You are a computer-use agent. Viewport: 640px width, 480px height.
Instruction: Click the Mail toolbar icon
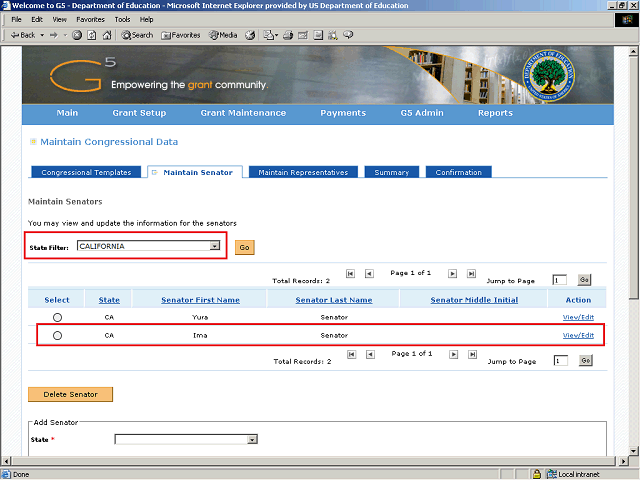270,35
